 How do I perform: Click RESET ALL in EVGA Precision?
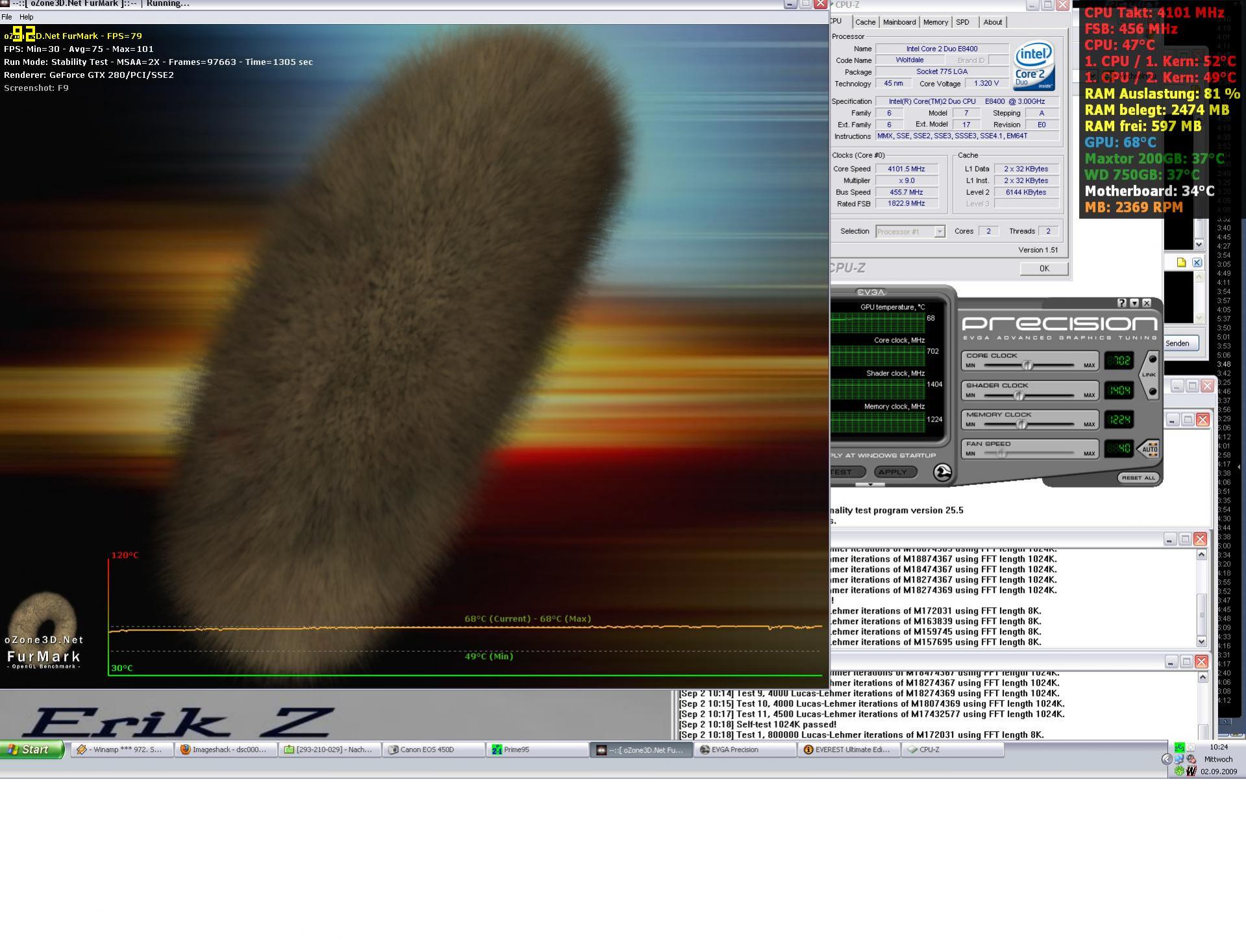(1138, 478)
